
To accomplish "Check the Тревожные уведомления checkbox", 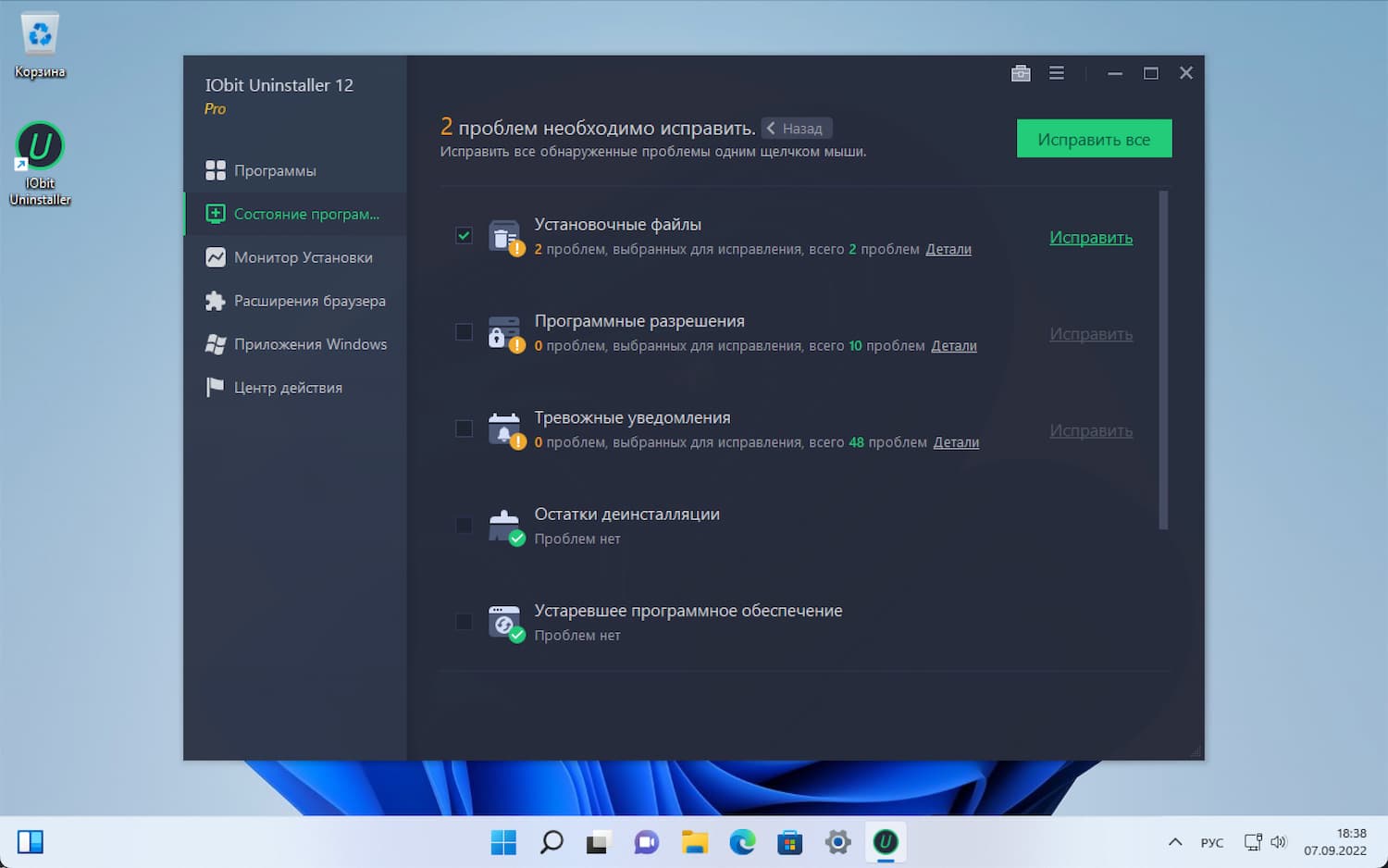I will tap(464, 428).
